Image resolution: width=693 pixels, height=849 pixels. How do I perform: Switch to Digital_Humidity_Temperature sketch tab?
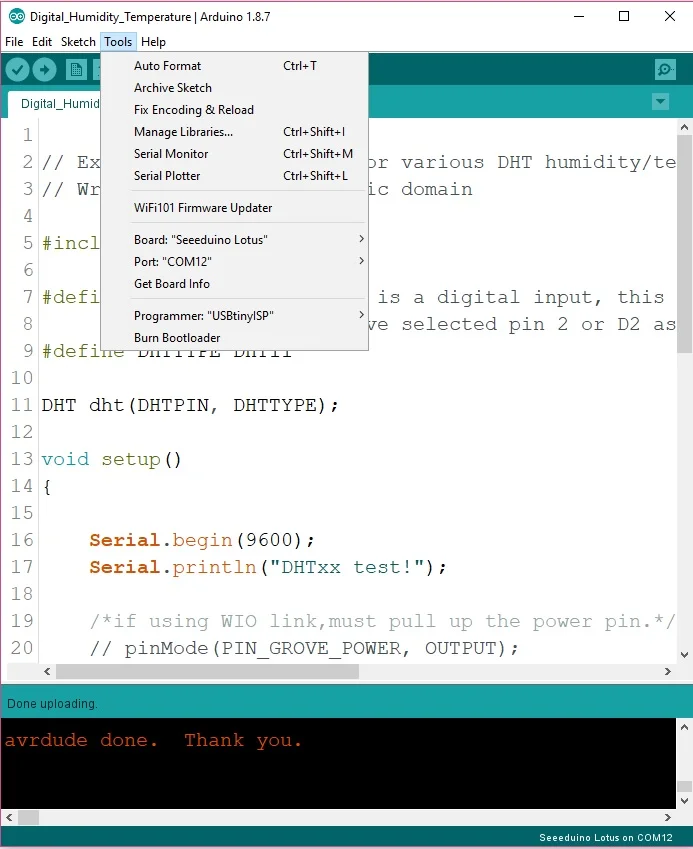coord(54,104)
